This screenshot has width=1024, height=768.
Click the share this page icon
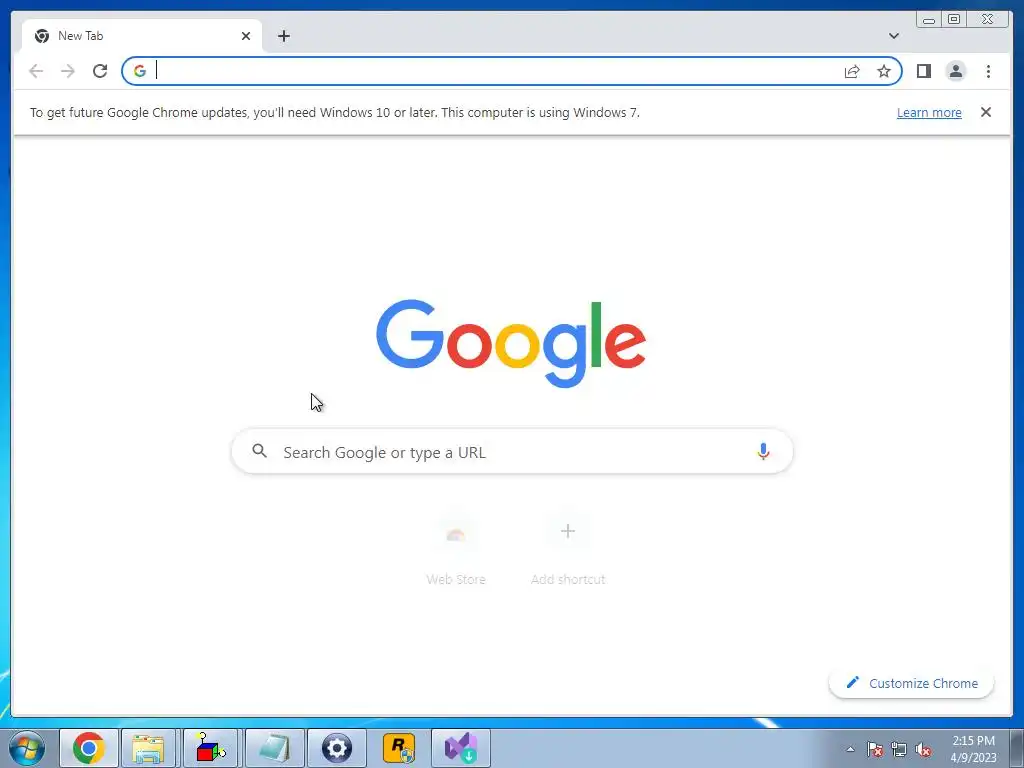[x=852, y=71]
